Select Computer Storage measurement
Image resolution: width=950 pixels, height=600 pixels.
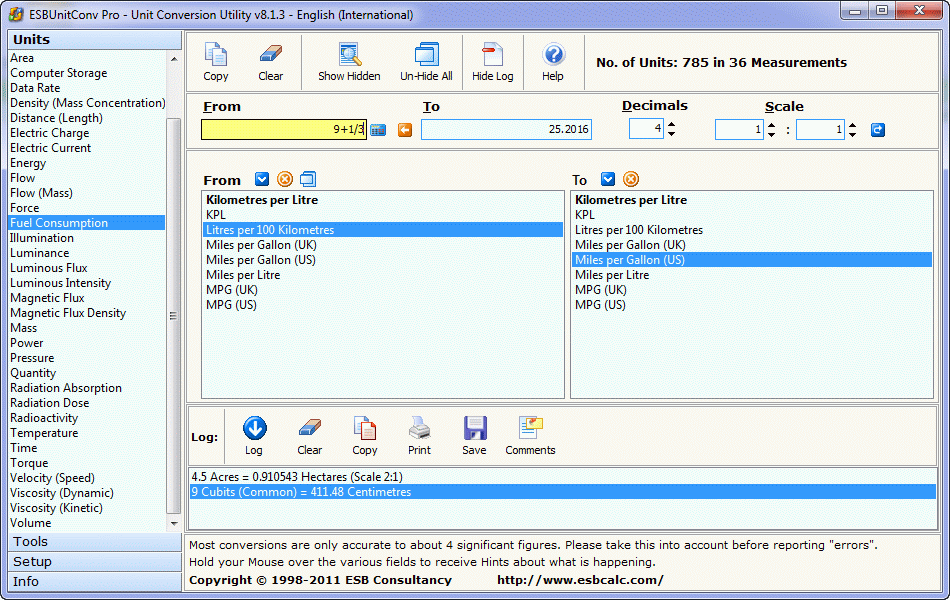pos(58,73)
